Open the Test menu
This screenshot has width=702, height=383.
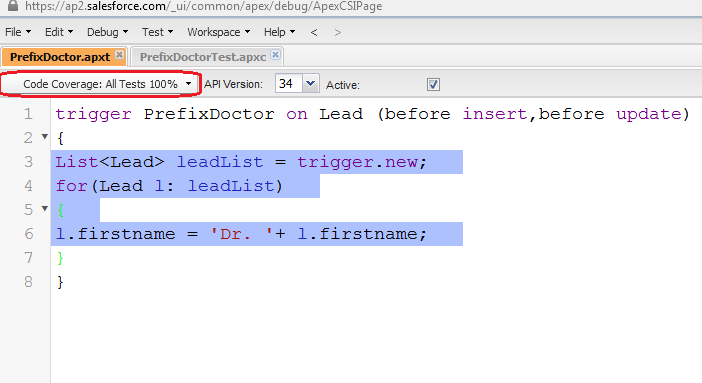point(158,32)
